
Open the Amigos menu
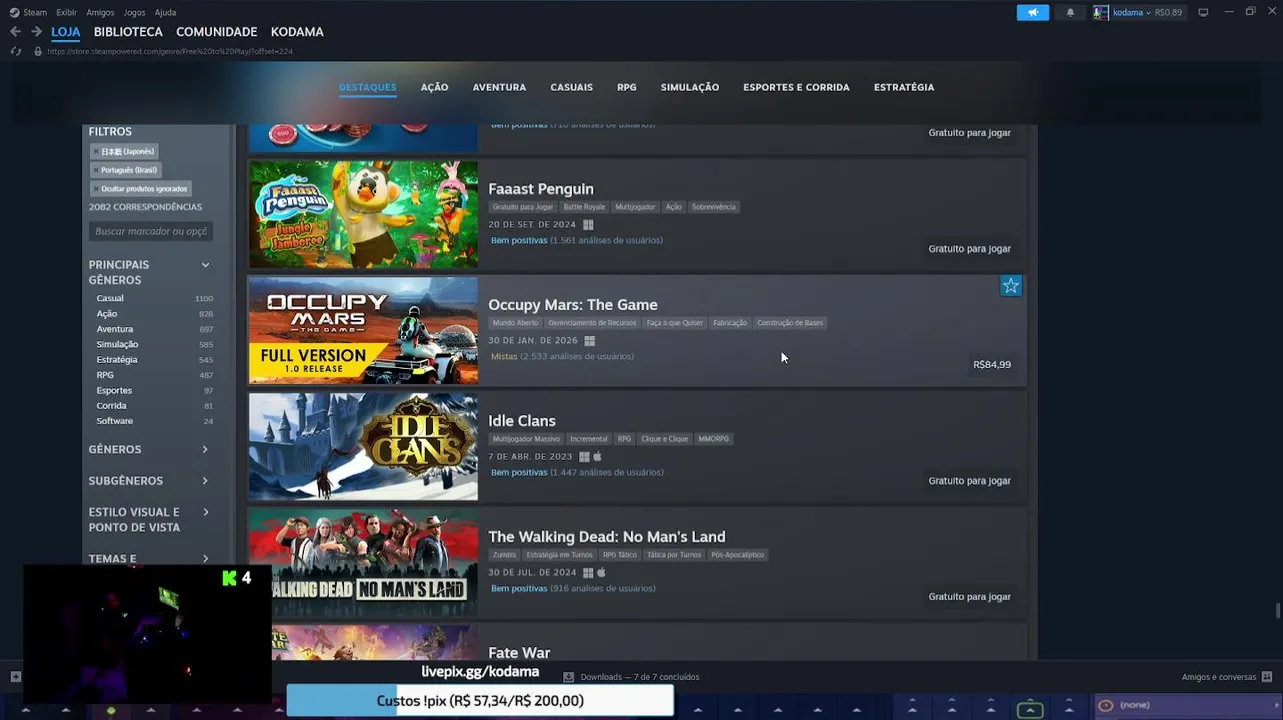(100, 12)
